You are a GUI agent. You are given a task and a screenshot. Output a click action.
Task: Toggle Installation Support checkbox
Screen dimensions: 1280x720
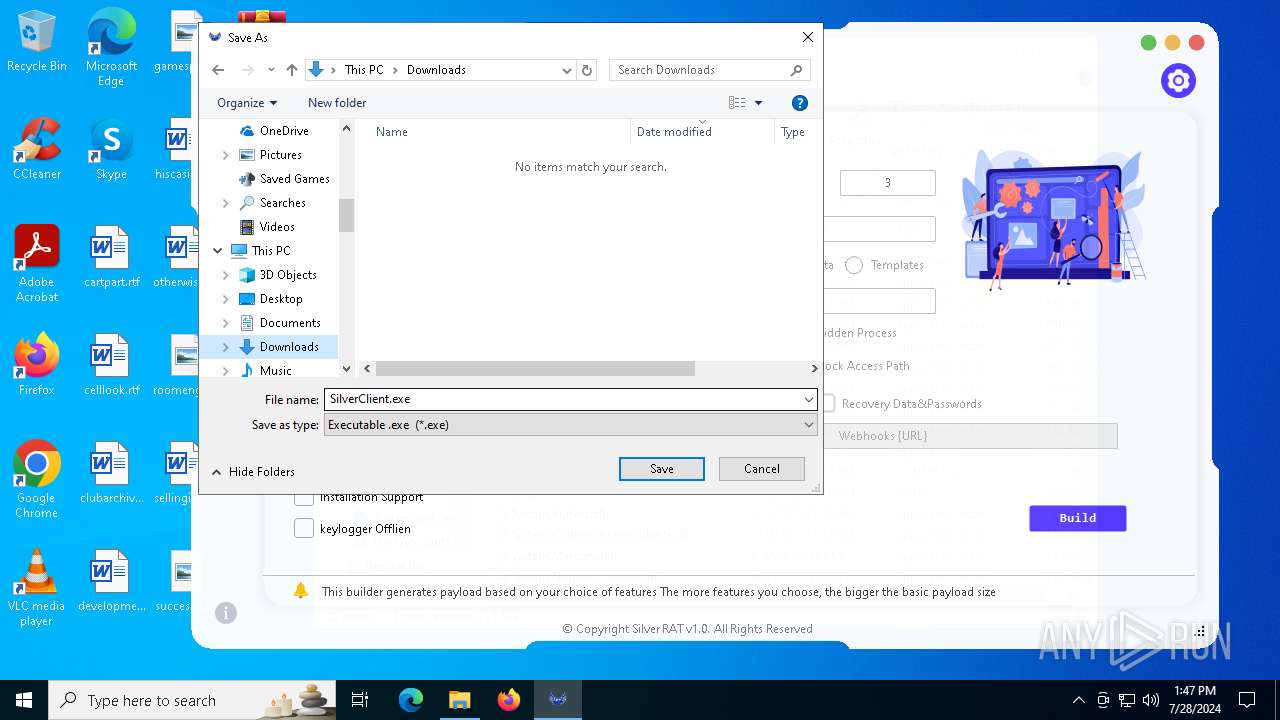coord(304,499)
